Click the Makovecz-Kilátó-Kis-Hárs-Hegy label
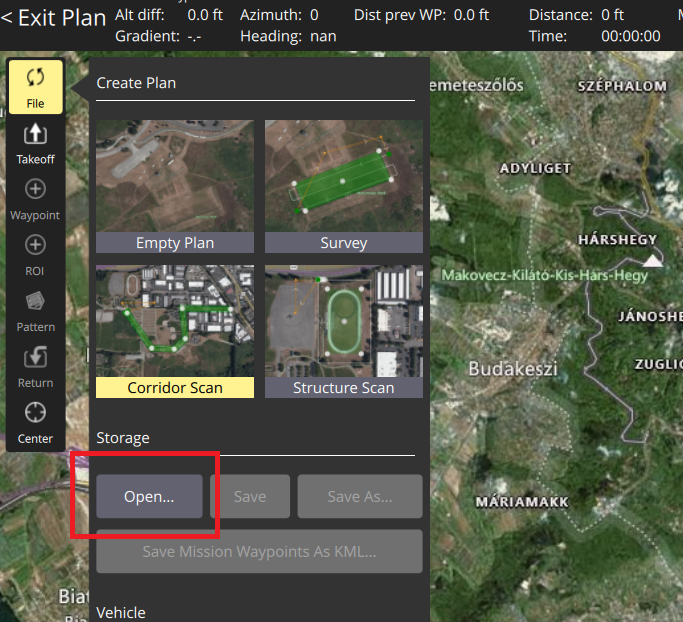This screenshot has width=683, height=622. [x=544, y=275]
